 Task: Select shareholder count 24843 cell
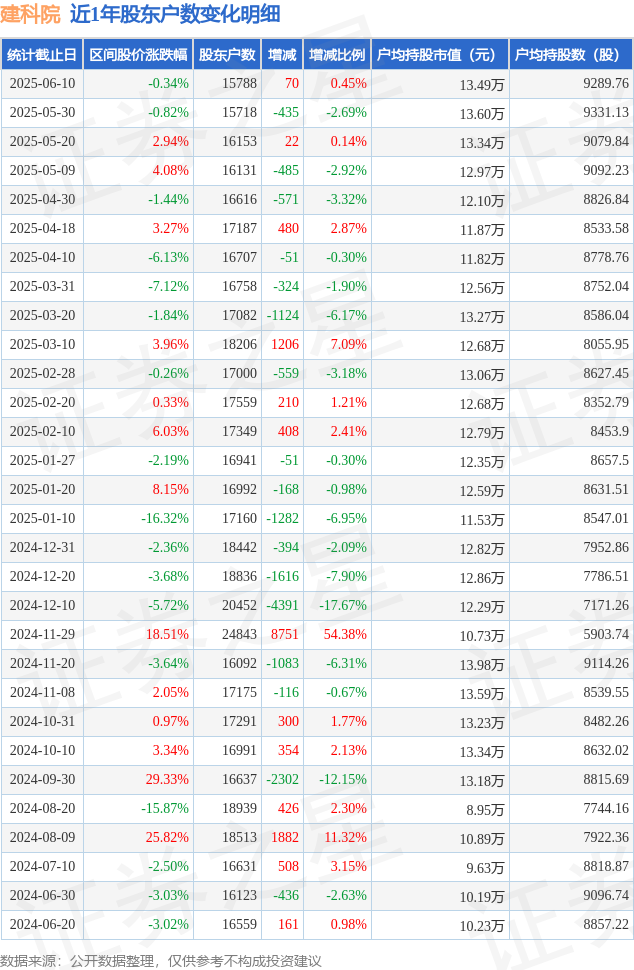(239, 634)
